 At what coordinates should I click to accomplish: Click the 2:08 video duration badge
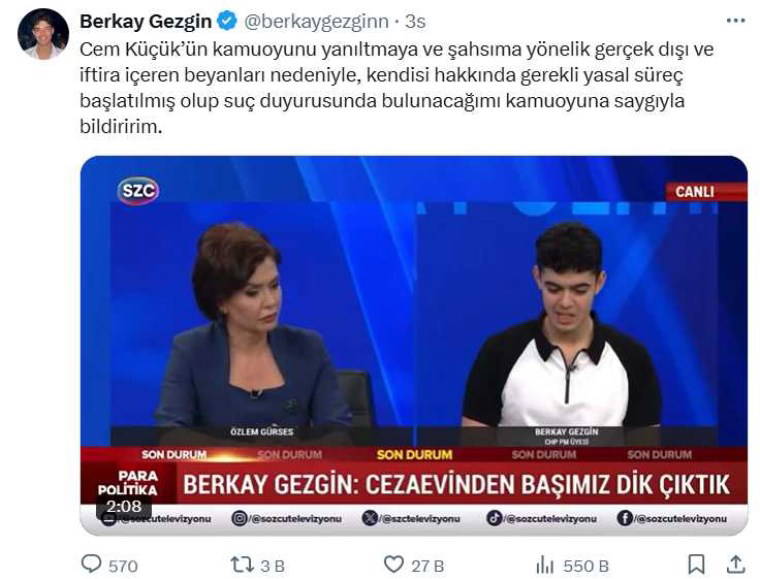tap(124, 507)
